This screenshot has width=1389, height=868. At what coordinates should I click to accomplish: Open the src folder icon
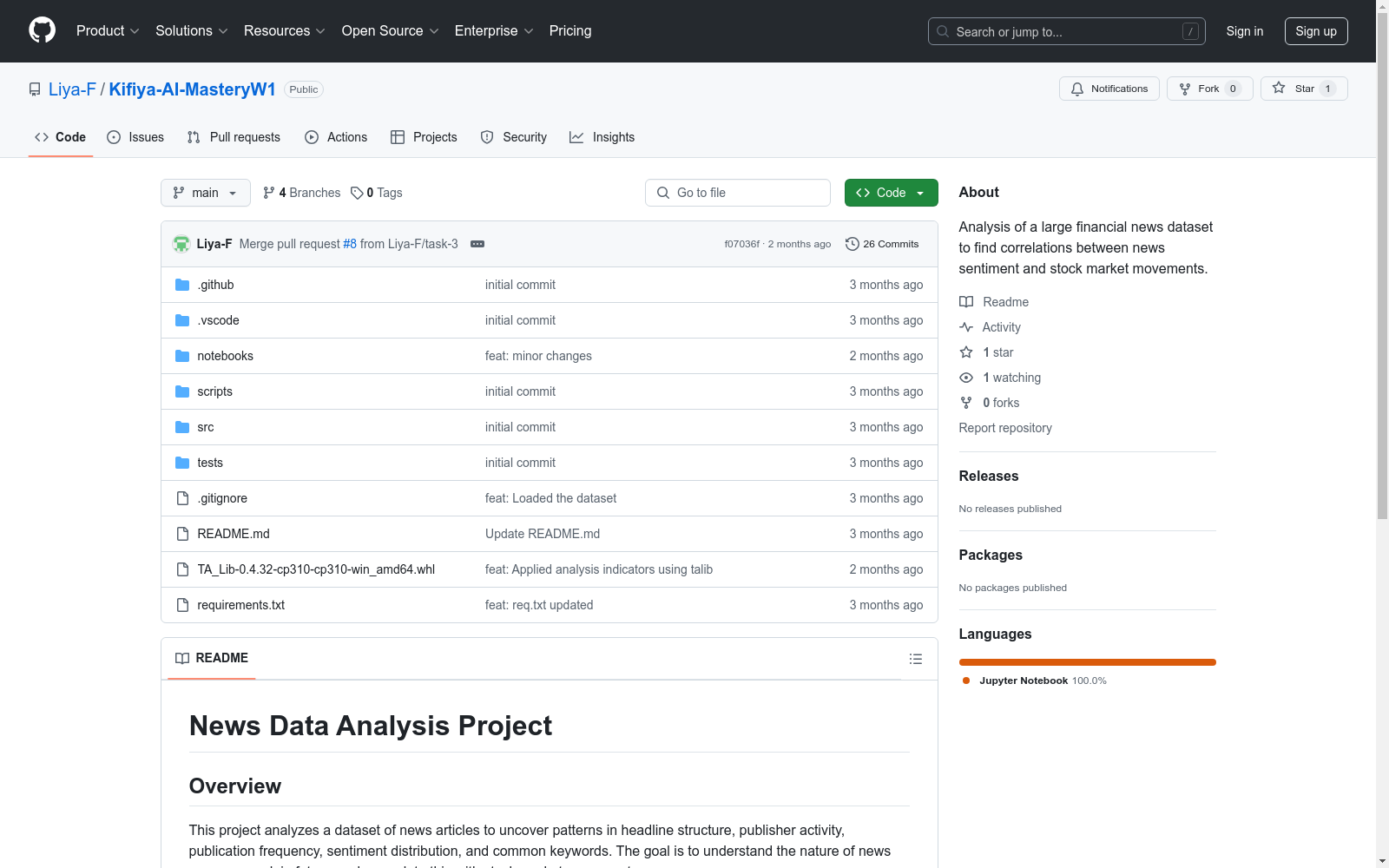(182, 427)
